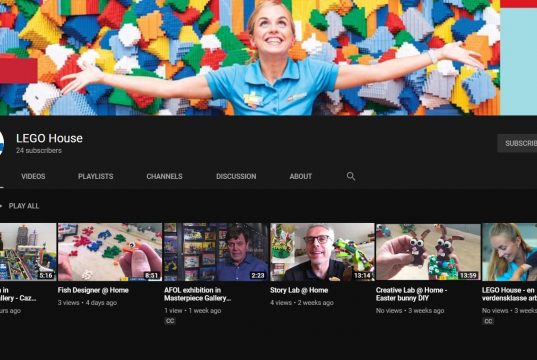This screenshot has width=537, height=360.
Task: Click the CC badge under AFOL exhibition
Action: coord(170,321)
